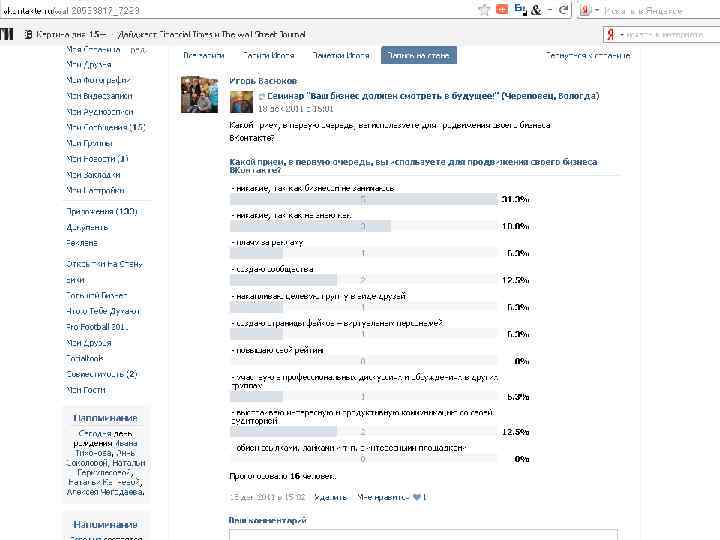Click "Вернуться к странице" link

tap(588, 56)
